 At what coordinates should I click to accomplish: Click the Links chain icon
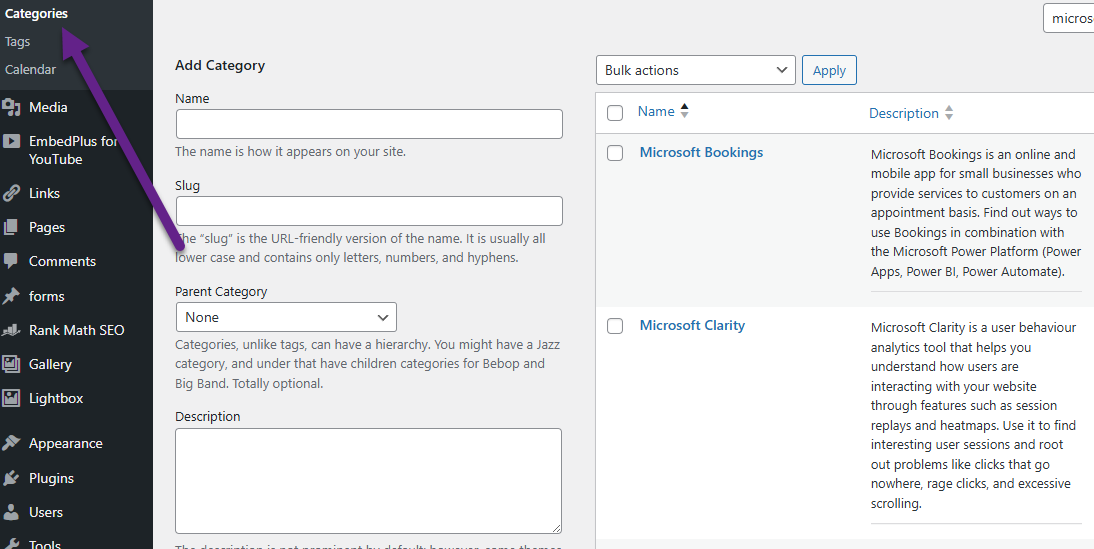(11, 193)
